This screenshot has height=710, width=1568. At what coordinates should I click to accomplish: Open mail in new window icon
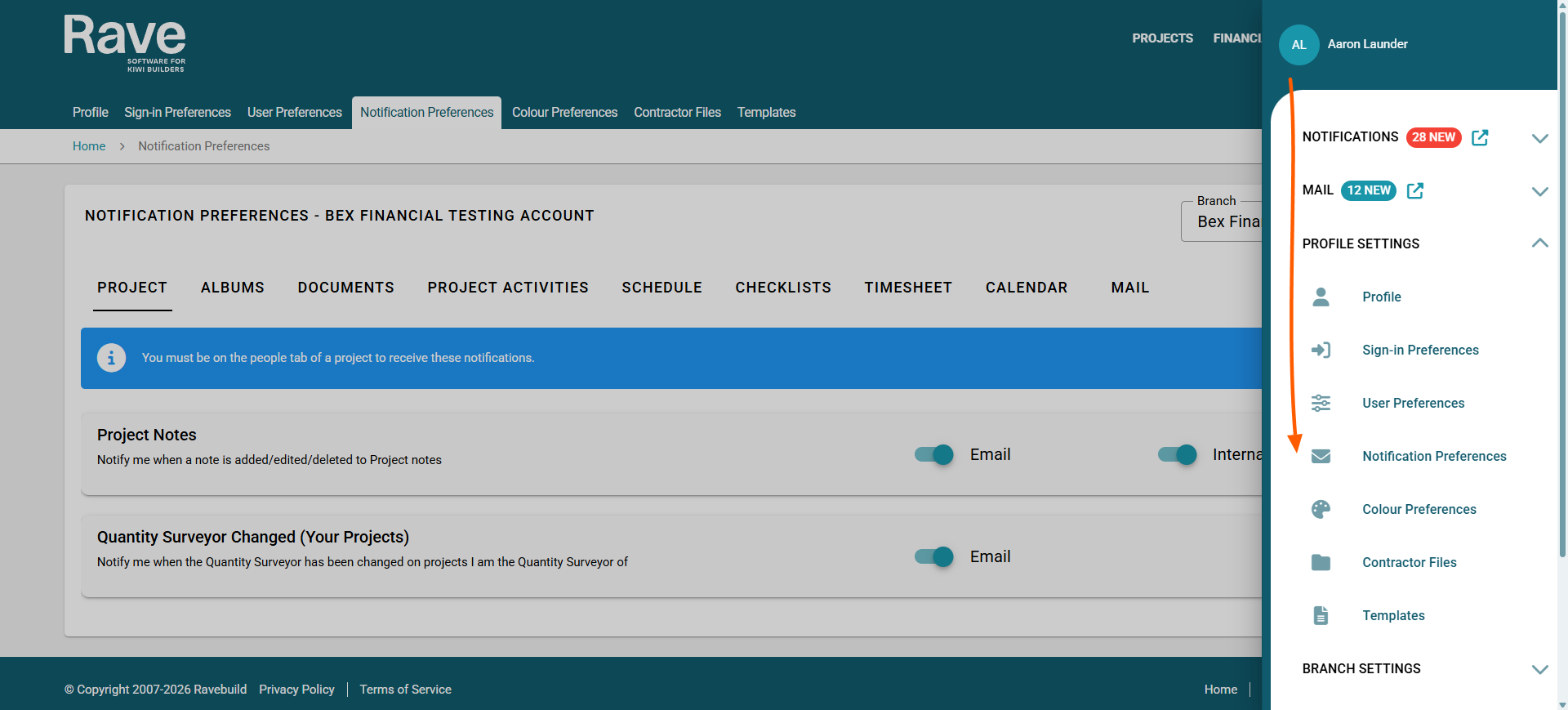[1415, 190]
